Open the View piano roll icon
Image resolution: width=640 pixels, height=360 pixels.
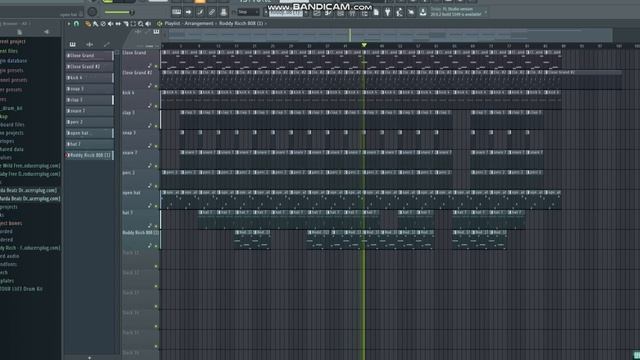329,13
